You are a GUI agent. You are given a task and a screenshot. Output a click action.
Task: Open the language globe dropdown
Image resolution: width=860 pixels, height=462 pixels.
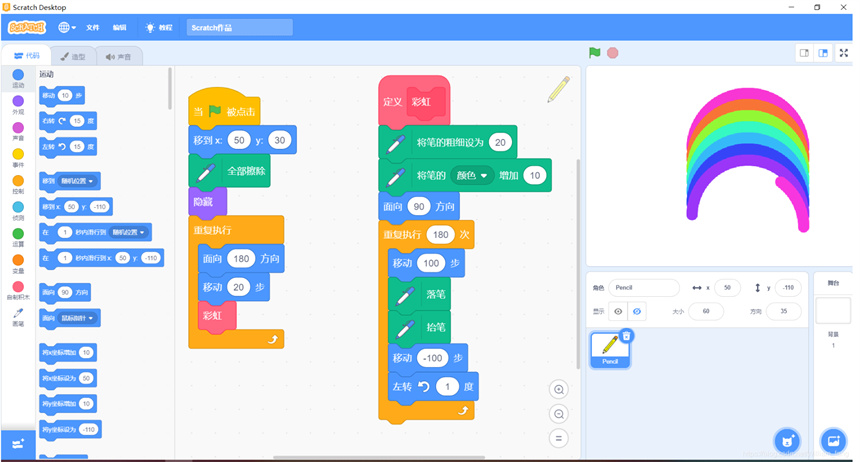(68, 28)
